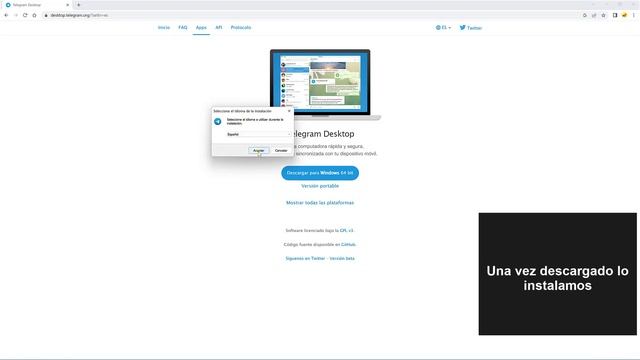The width and height of the screenshot is (640, 360).
Task: Open the FAQ navigation item
Action: 182,27
